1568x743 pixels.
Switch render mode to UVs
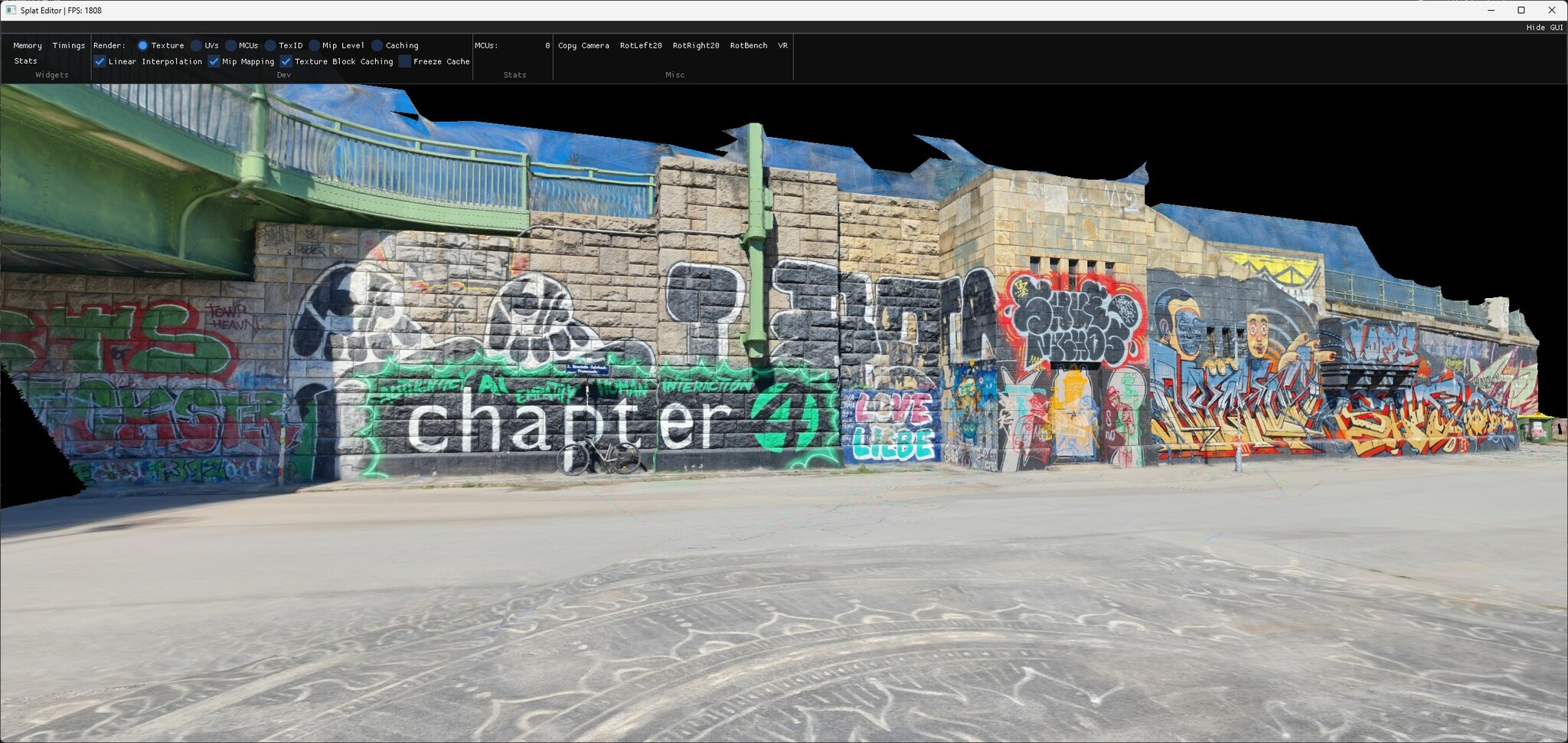196,46
